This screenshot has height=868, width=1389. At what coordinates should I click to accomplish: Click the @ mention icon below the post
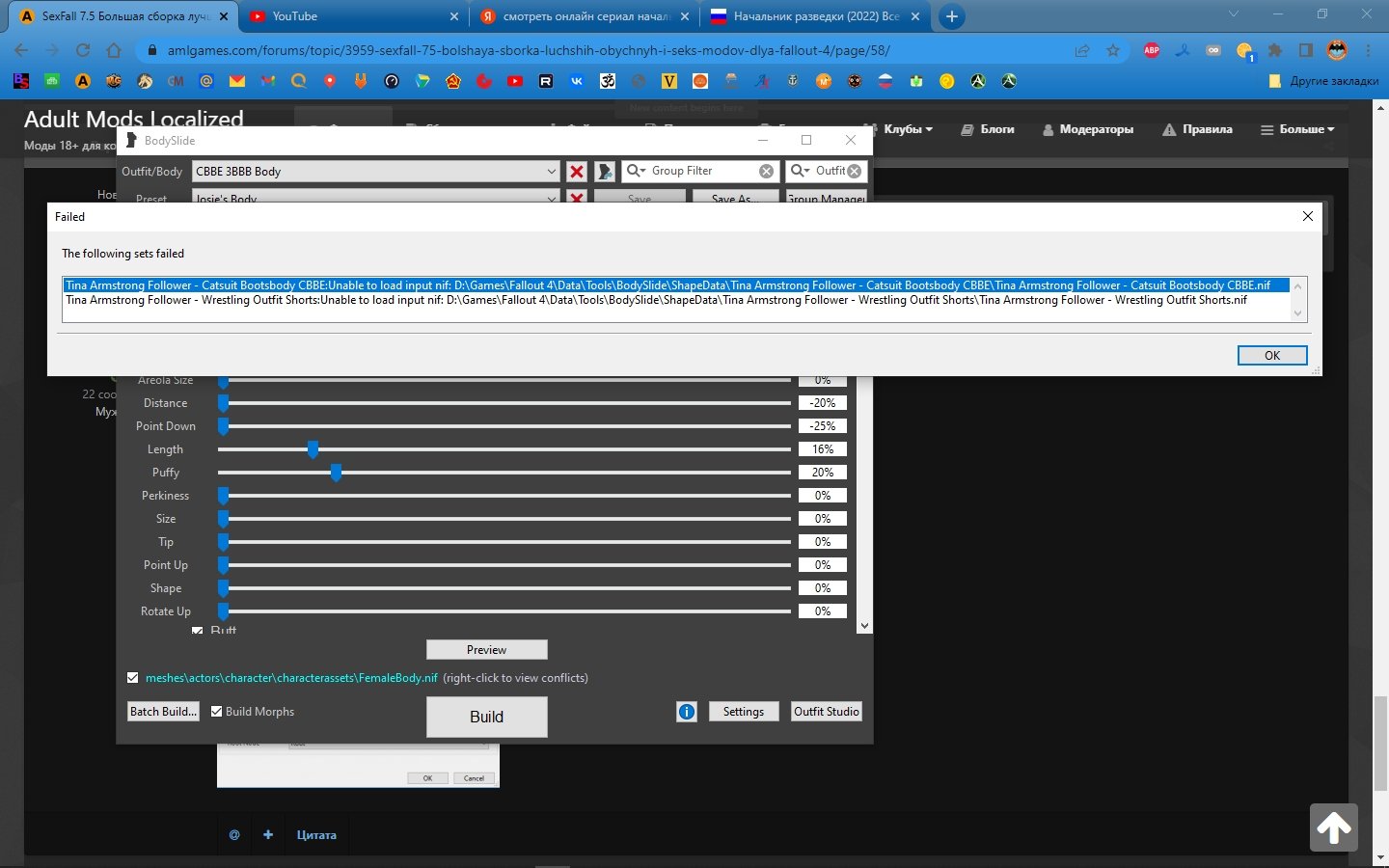[x=234, y=835]
